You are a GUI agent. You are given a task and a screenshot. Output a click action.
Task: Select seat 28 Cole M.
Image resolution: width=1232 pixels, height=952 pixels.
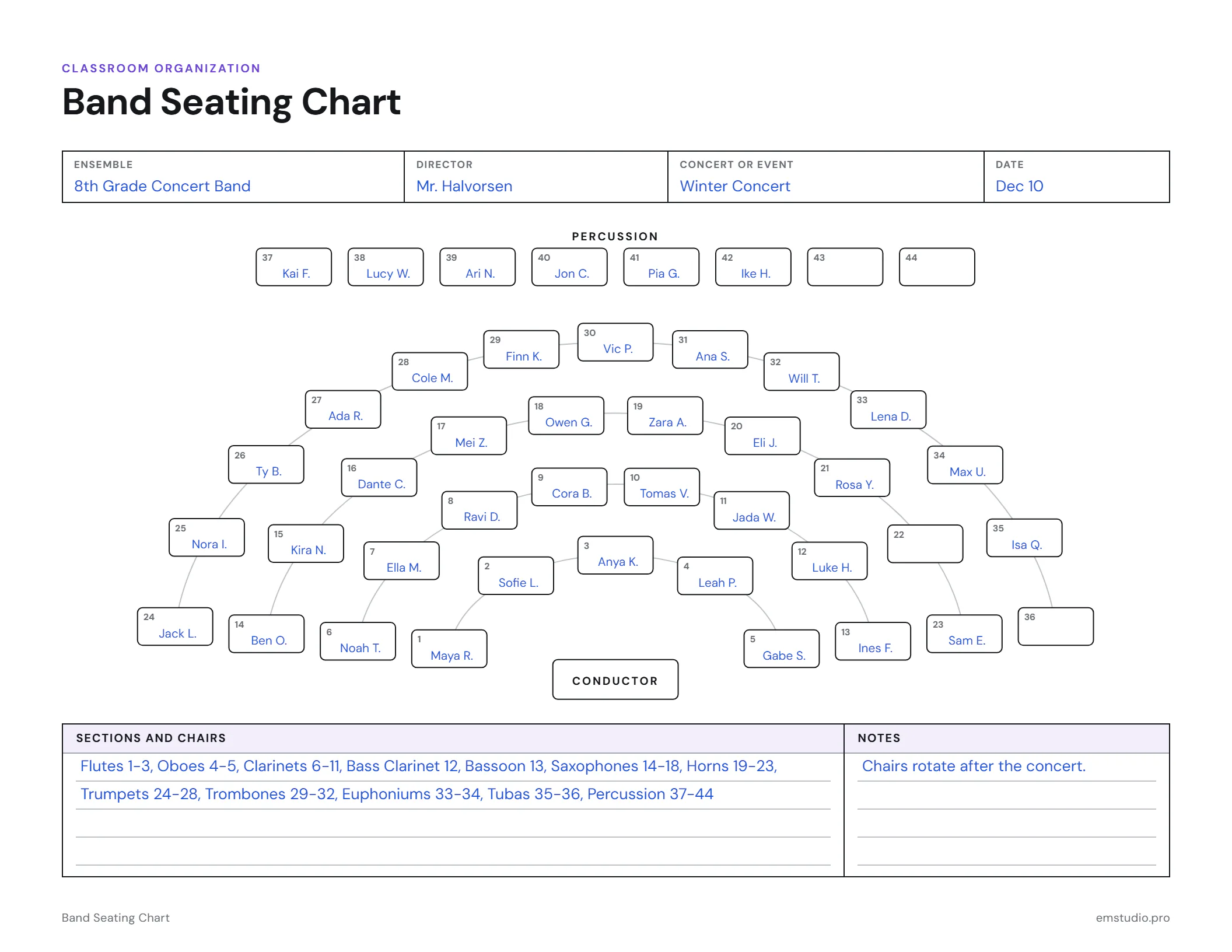pos(430,372)
